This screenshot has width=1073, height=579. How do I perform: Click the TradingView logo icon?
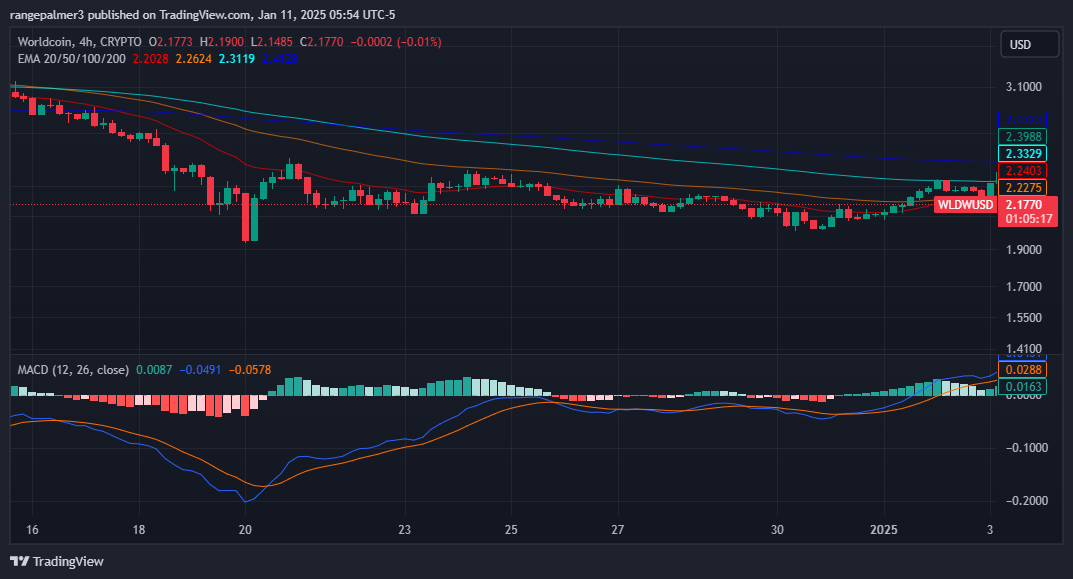(x=19, y=561)
